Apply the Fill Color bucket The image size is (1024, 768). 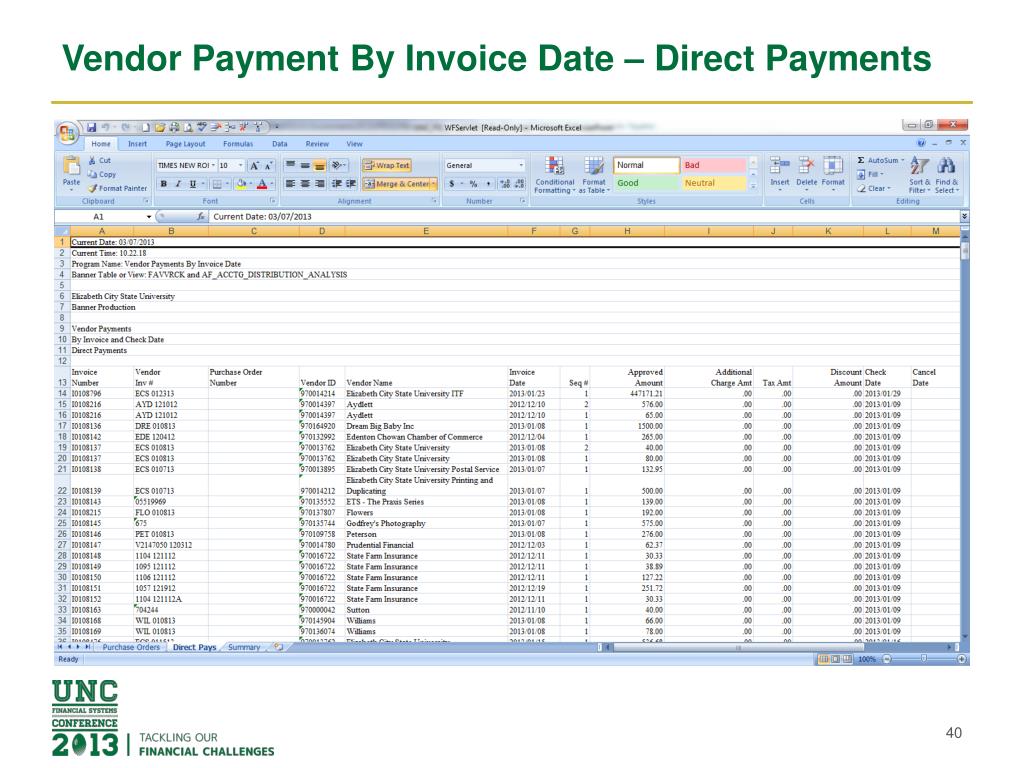coord(241,184)
